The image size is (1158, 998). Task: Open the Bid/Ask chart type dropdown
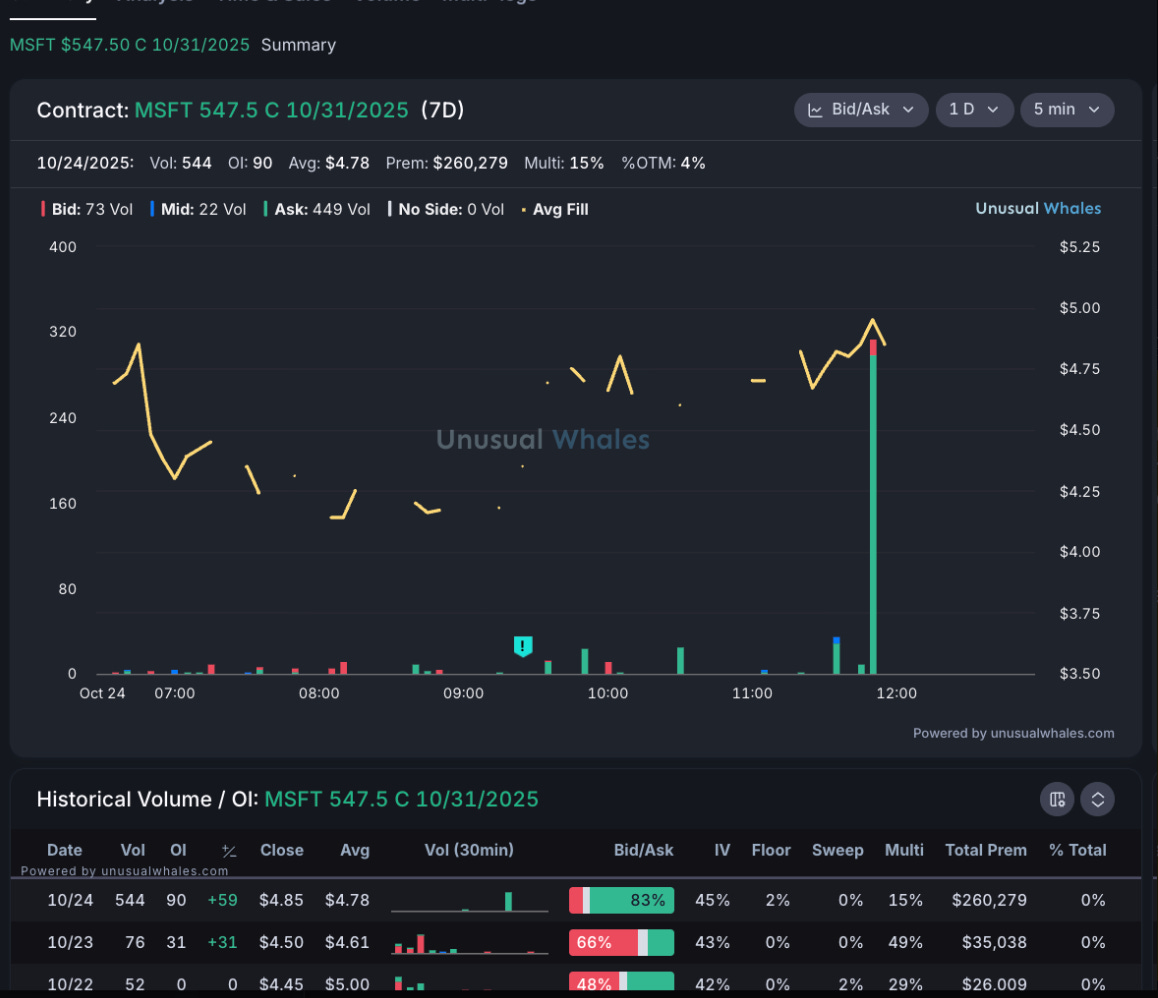tap(860, 110)
